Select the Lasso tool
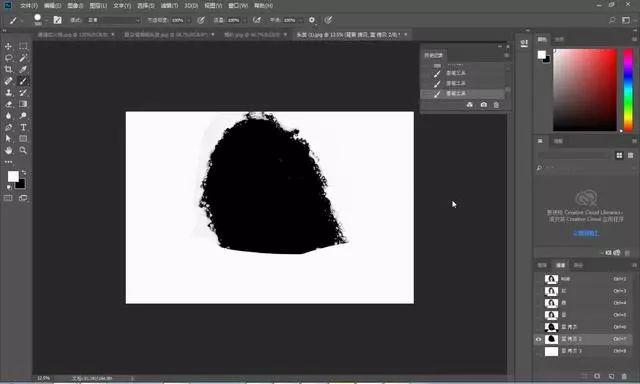 [x=8, y=58]
